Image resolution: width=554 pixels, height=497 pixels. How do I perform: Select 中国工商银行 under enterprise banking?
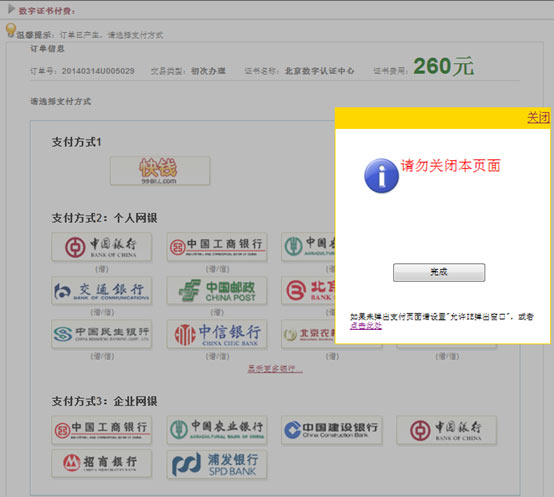[x=101, y=430]
